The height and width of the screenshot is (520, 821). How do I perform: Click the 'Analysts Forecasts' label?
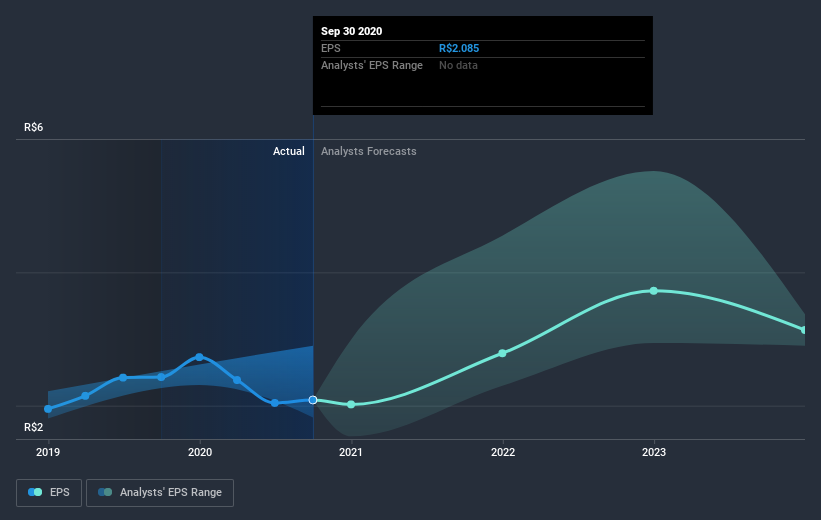click(369, 151)
